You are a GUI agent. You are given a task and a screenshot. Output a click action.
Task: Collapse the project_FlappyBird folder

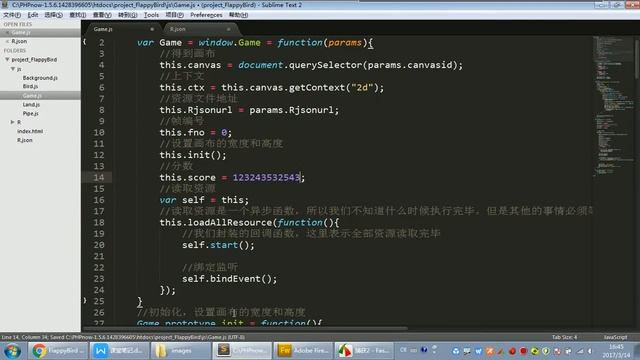click(7, 60)
